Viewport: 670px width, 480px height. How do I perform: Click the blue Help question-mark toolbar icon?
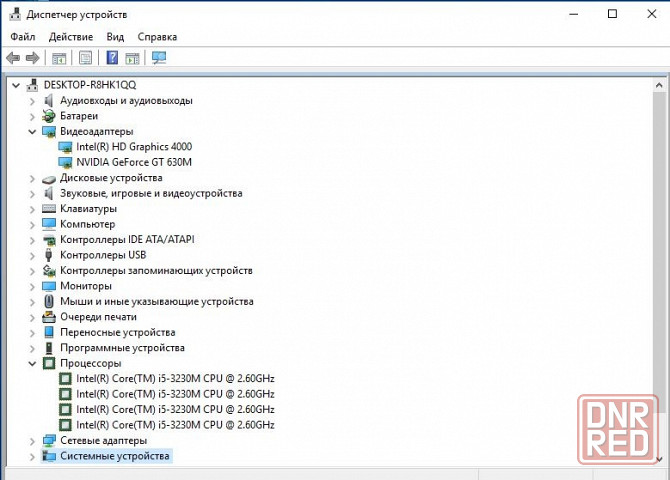coord(112,58)
